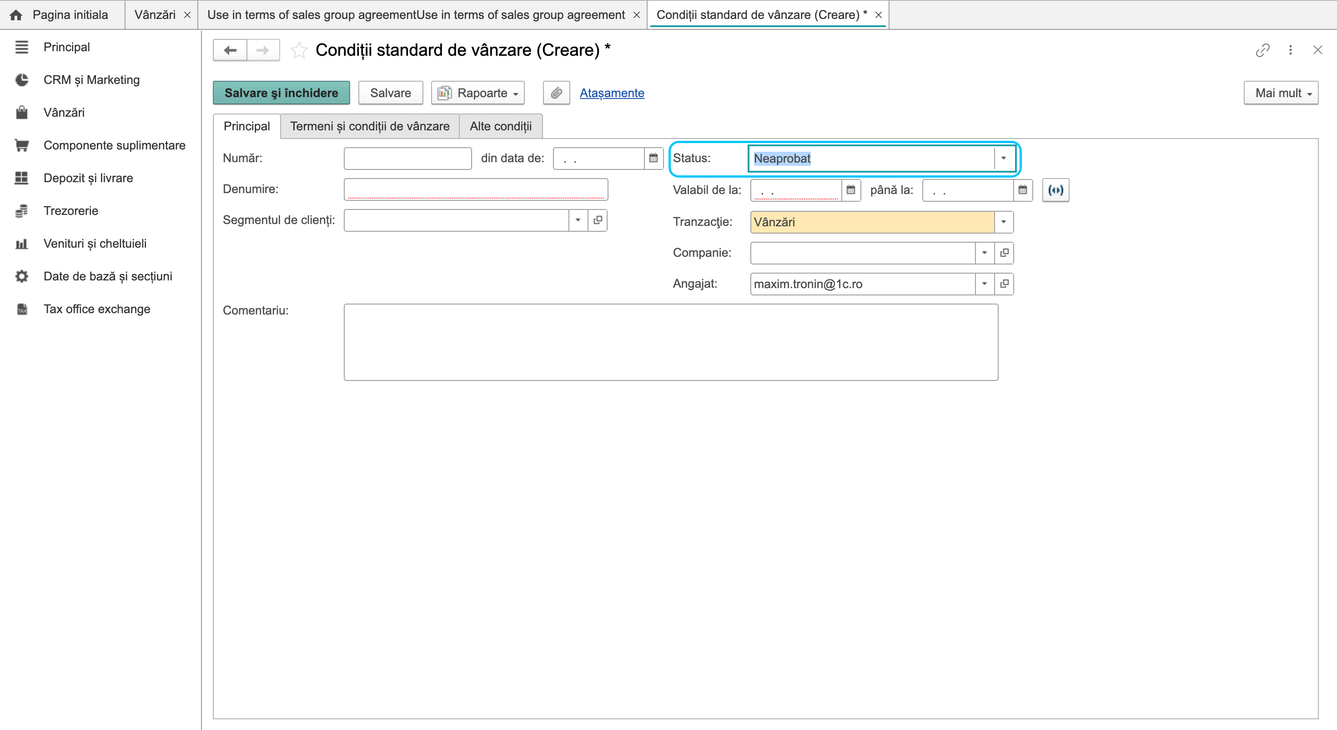Expand the Companie dropdown list
This screenshot has width=1337, height=730.
[x=985, y=253]
